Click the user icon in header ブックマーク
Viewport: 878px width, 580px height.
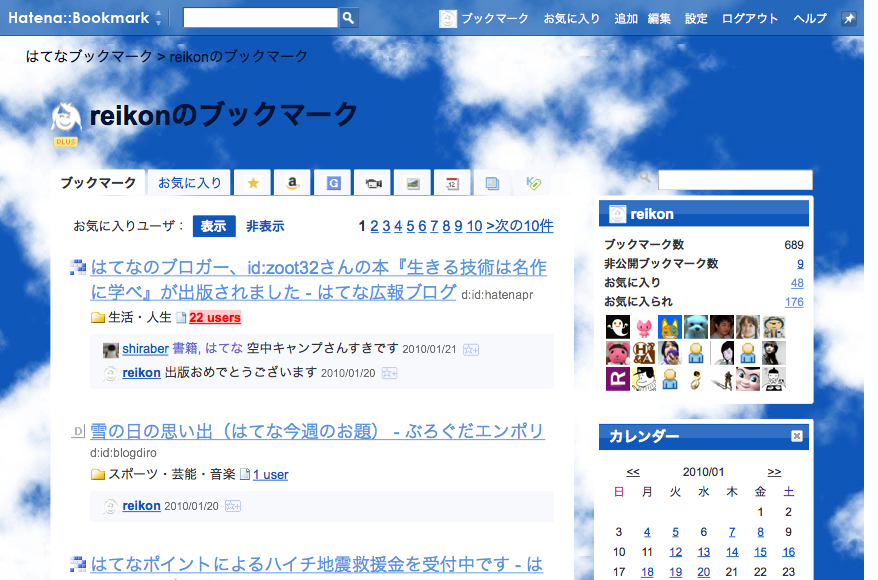(x=447, y=19)
